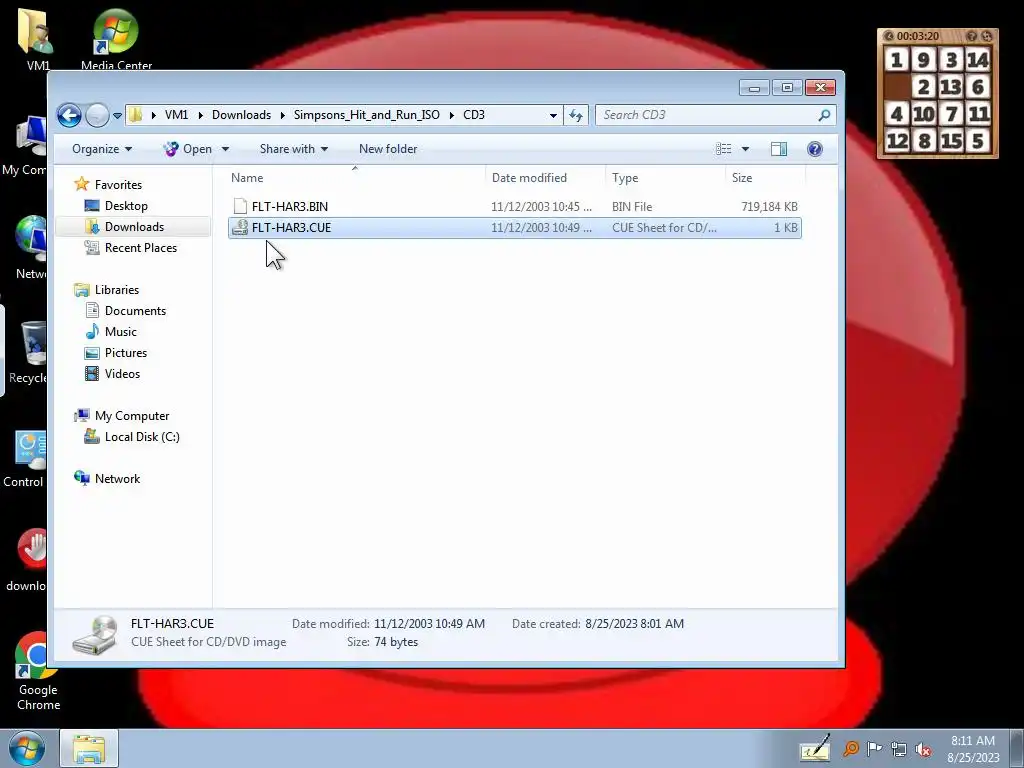1024x768 pixels.
Task: Sort by the Date modified column
Action: pyautogui.click(x=545, y=178)
